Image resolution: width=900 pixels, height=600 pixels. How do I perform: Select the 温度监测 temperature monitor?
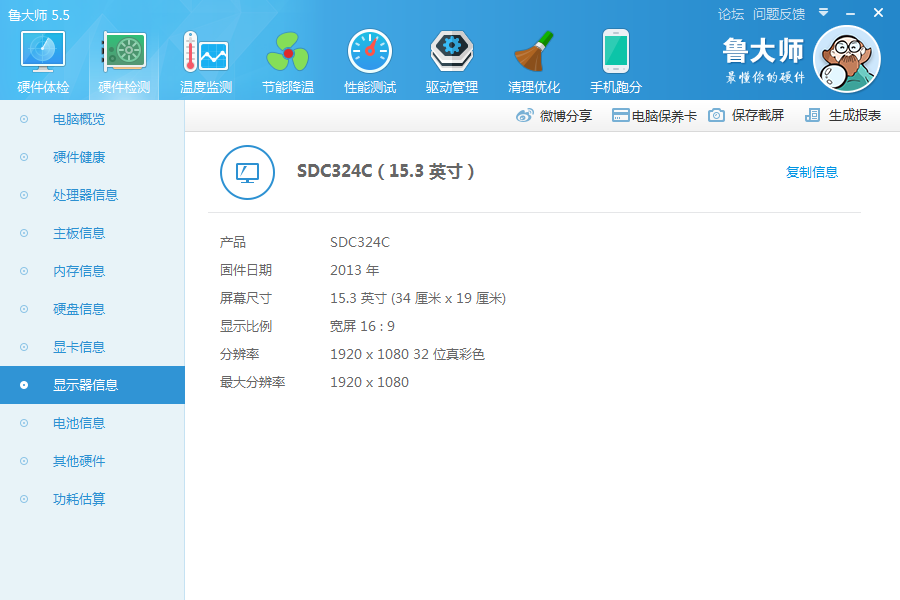205,57
